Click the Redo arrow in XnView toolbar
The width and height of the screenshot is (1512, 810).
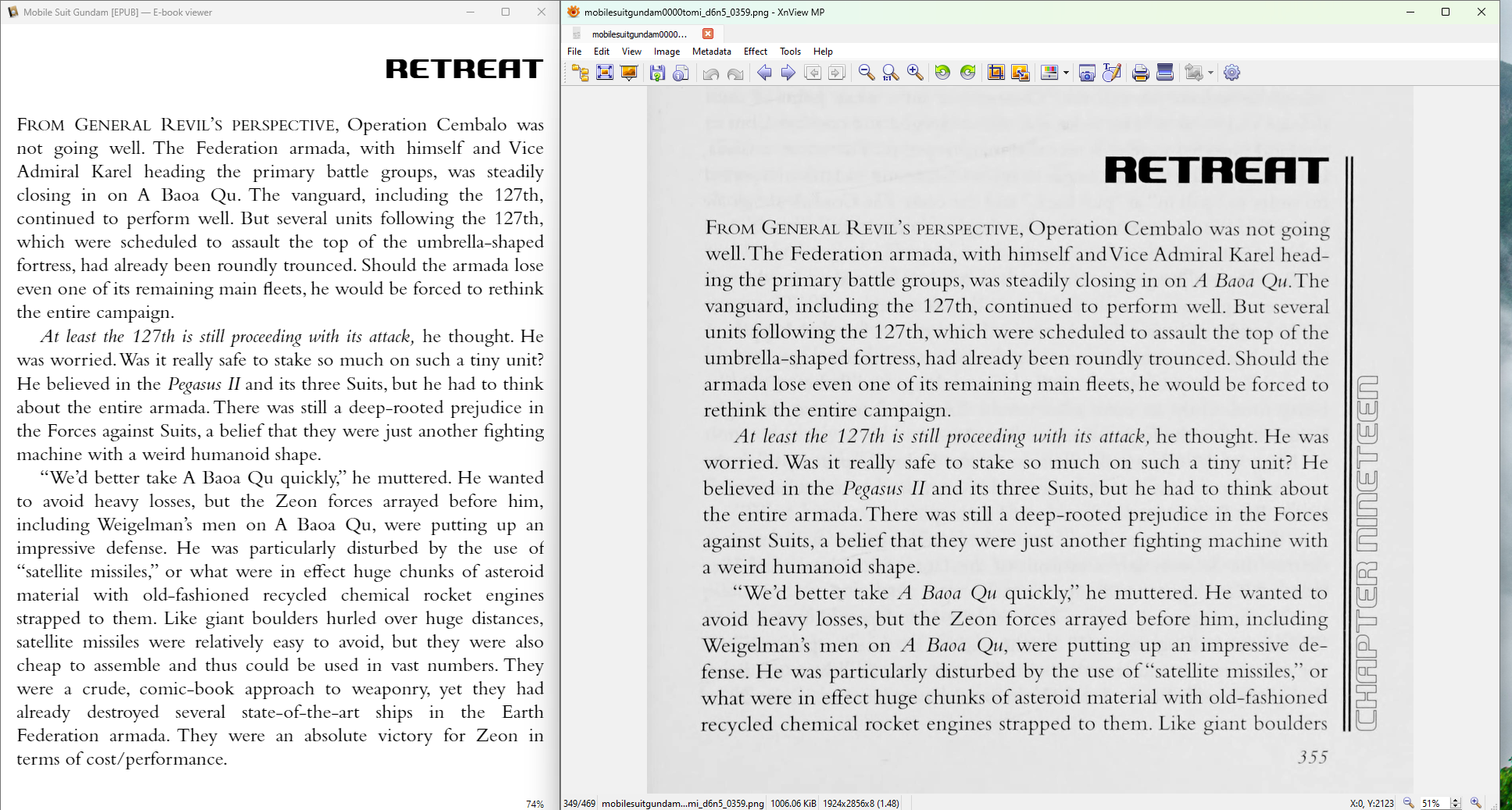(x=735, y=73)
